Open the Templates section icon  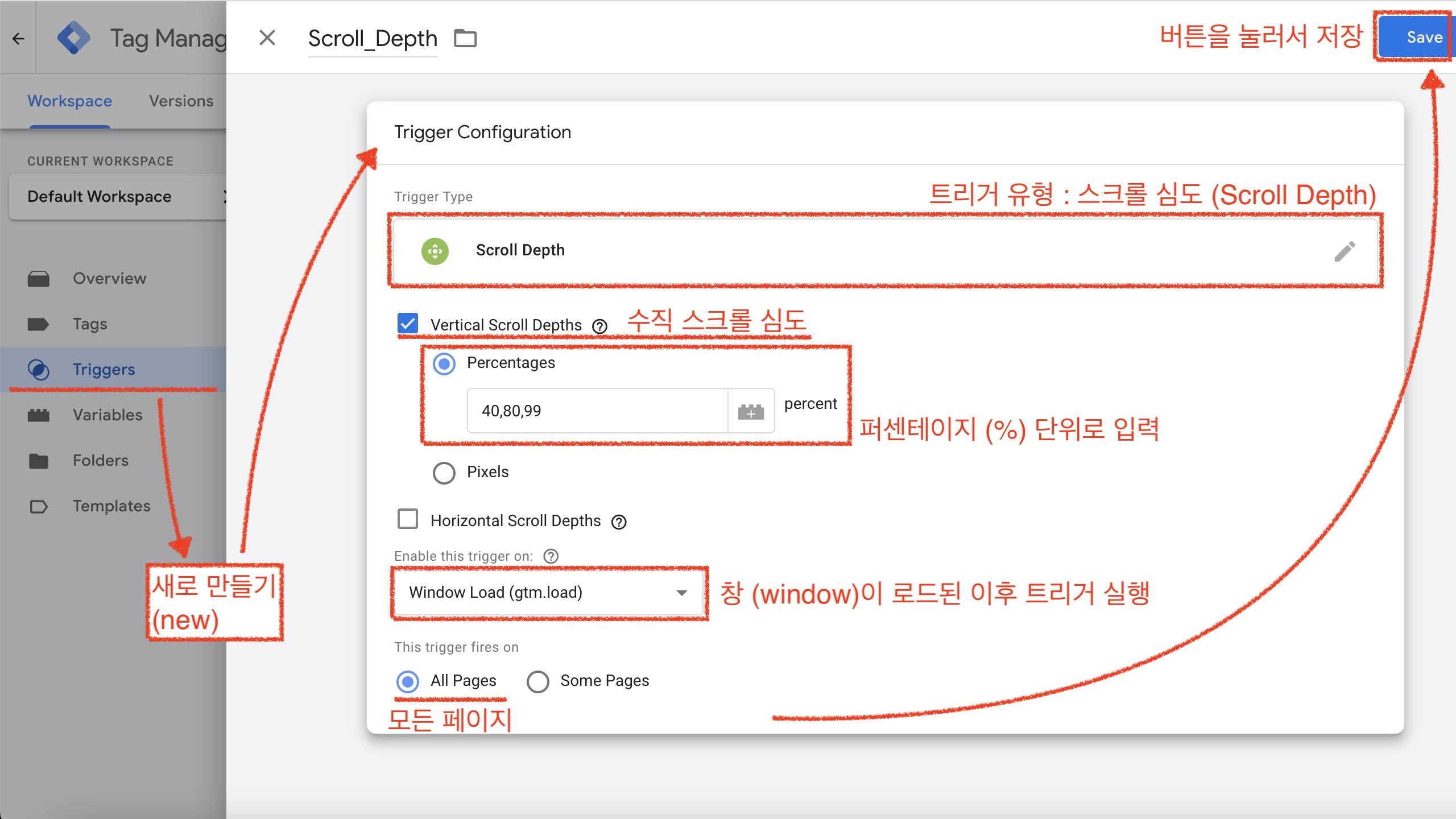pyautogui.click(x=38, y=506)
